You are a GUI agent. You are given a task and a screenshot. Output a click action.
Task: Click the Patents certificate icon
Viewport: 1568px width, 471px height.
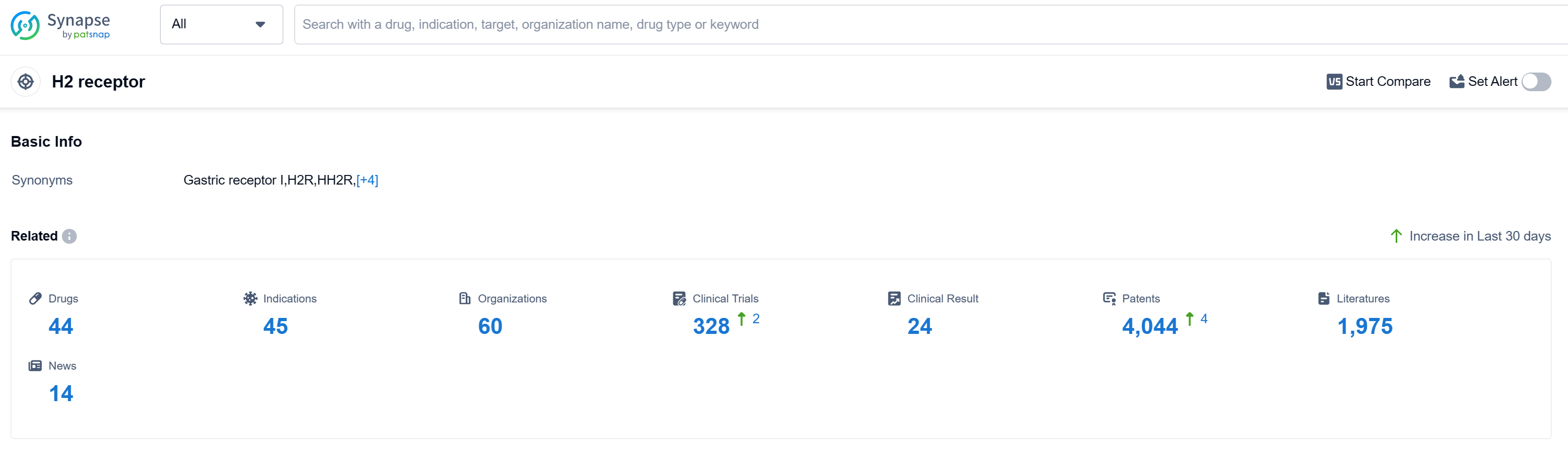(x=1109, y=298)
